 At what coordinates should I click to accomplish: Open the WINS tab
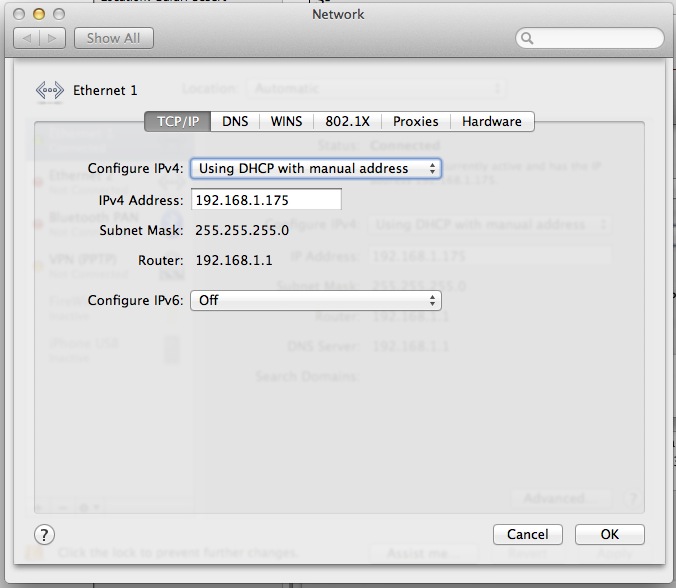[286, 121]
